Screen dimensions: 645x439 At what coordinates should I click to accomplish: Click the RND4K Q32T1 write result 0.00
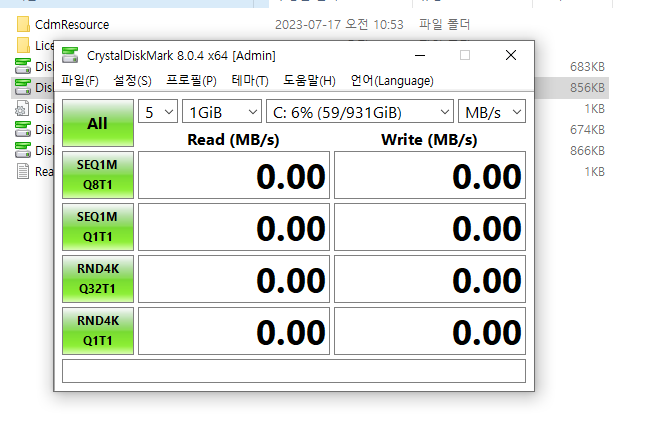(x=430, y=279)
